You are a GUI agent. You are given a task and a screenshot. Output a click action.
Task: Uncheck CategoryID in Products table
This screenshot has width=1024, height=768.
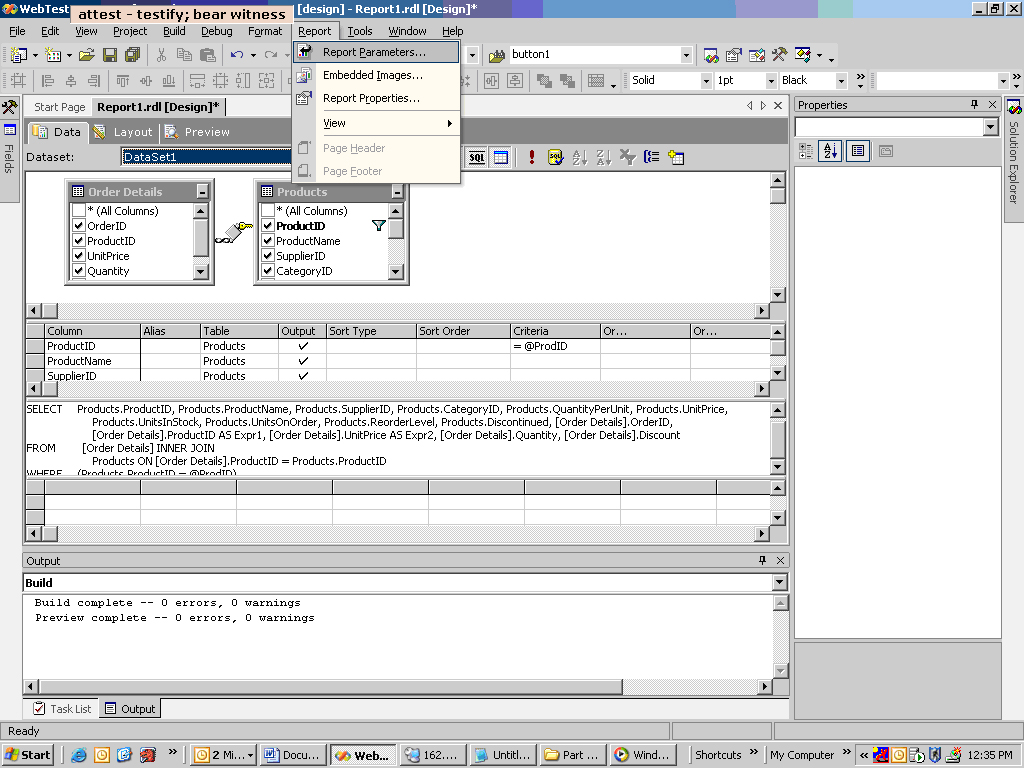[x=268, y=271]
